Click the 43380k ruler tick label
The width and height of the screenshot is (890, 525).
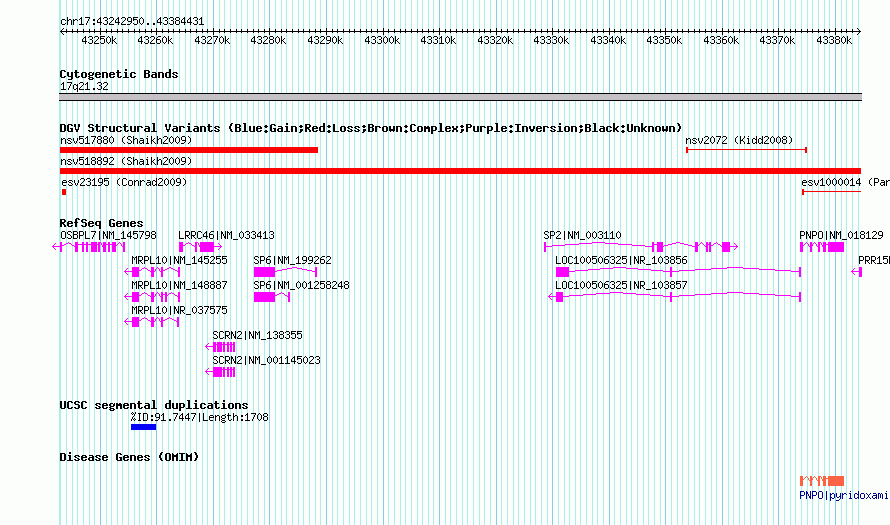(x=834, y=40)
